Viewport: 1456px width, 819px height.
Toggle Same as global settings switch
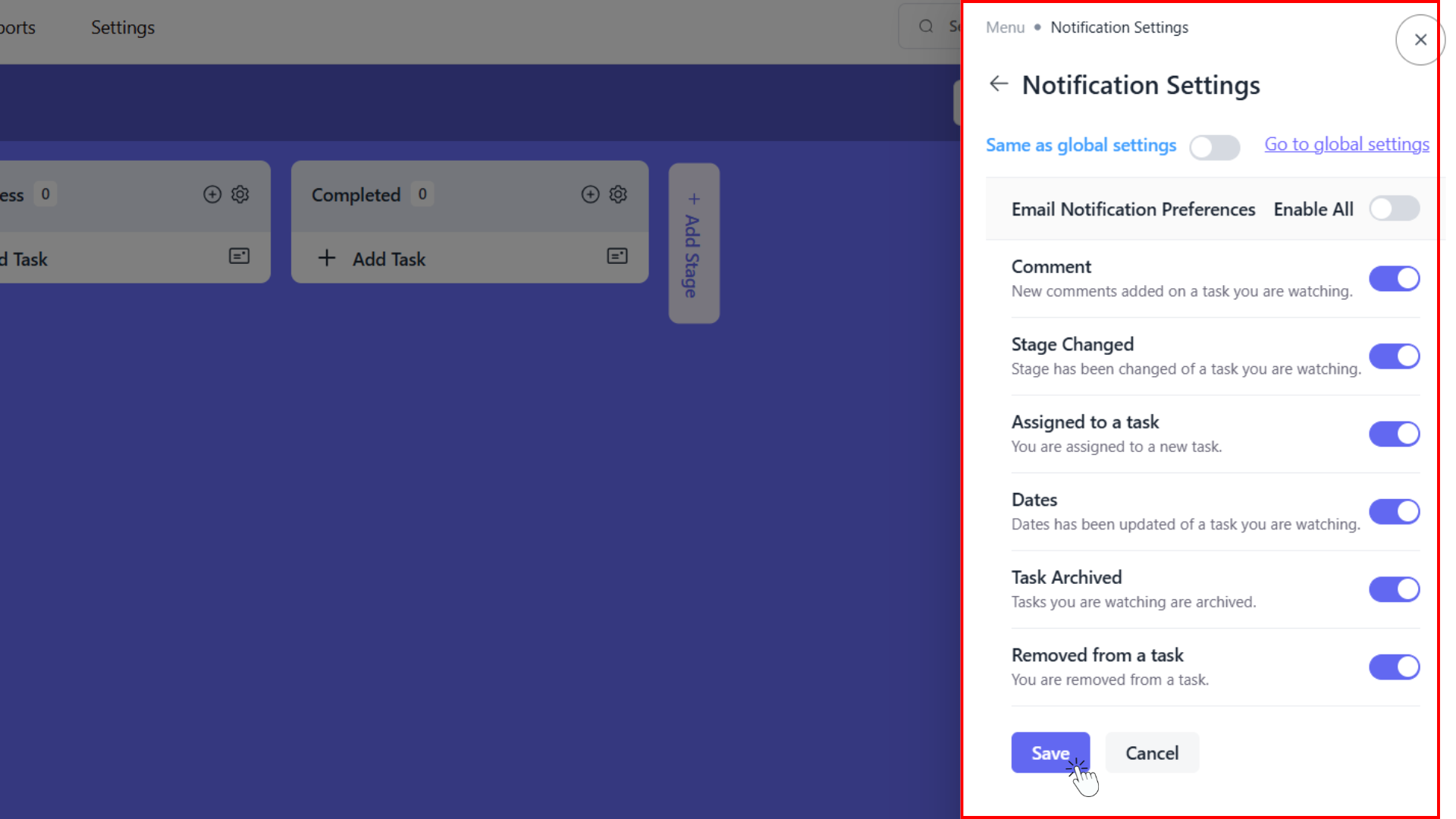pyautogui.click(x=1214, y=147)
